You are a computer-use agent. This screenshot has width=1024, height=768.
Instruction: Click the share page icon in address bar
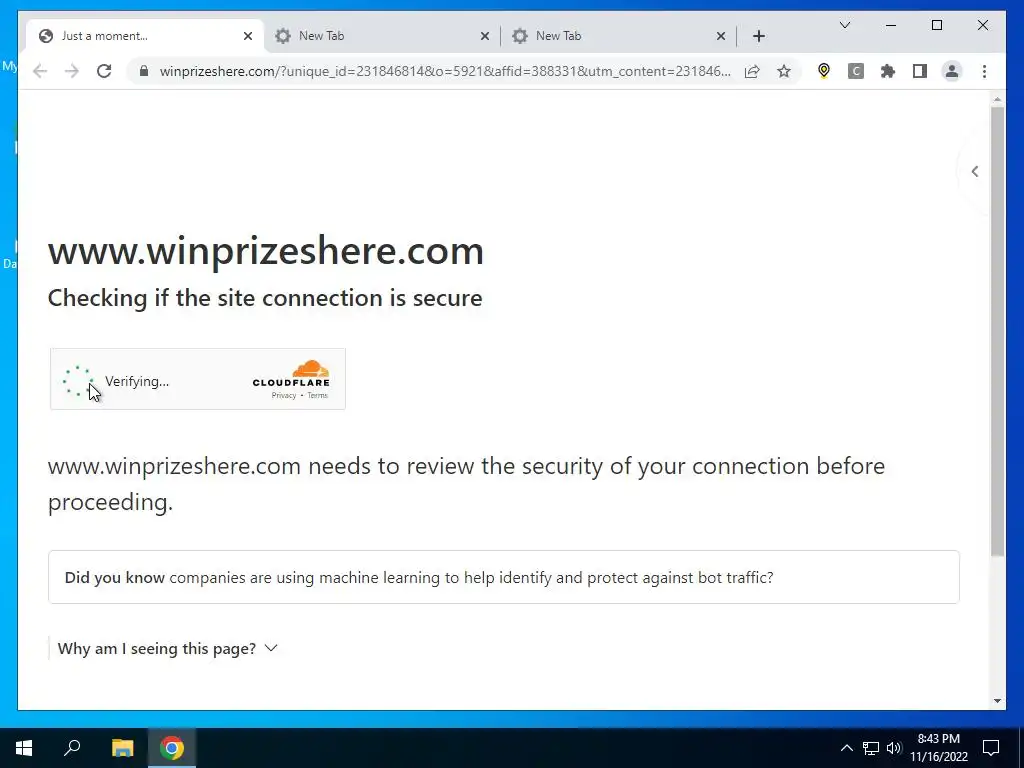[752, 71]
